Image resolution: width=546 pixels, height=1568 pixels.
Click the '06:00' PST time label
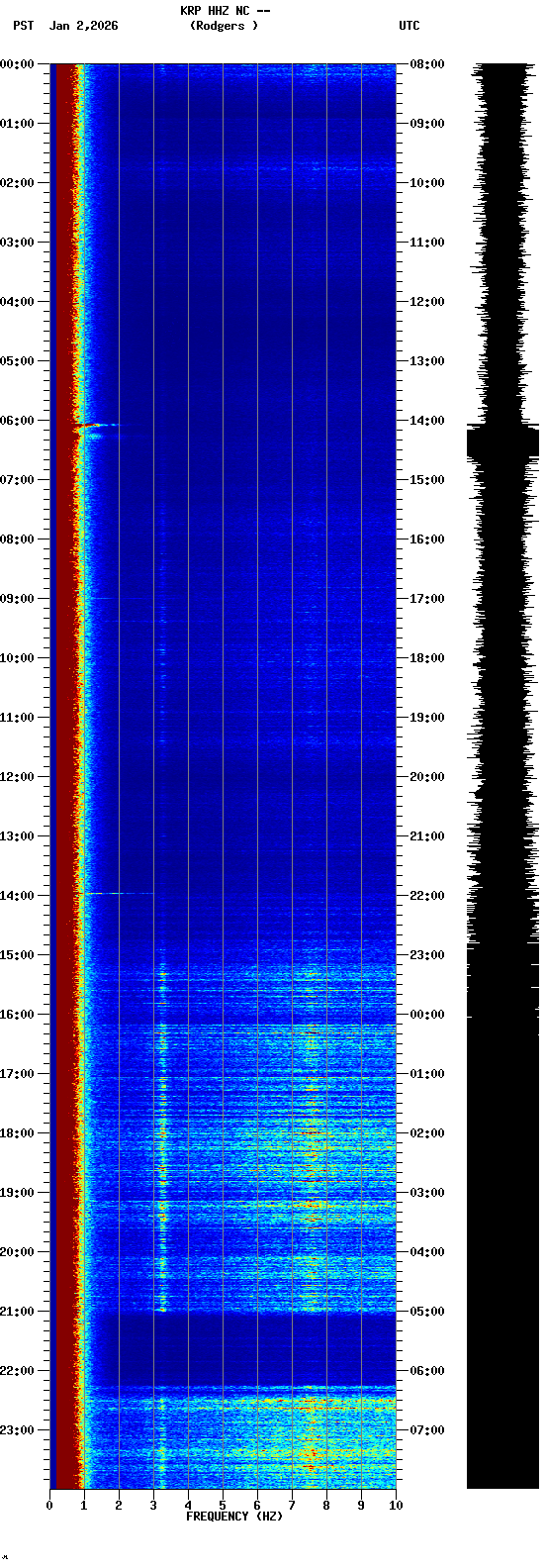17,421
